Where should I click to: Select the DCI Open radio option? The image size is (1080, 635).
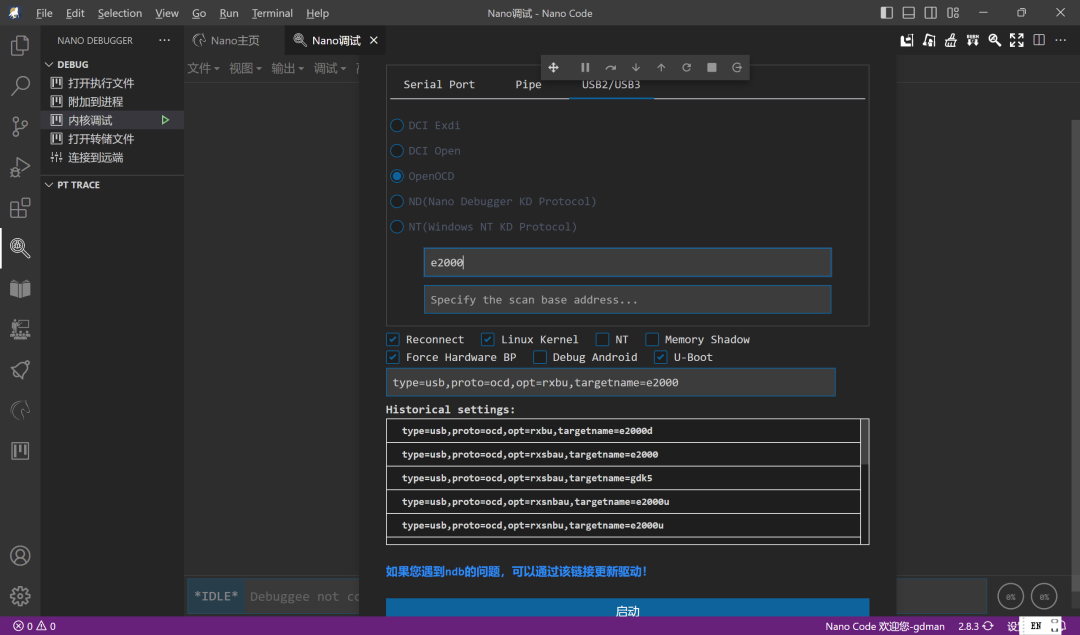[x=397, y=151]
